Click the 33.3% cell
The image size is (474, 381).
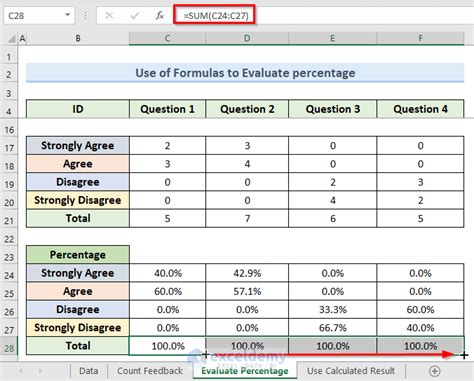tap(333, 309)
